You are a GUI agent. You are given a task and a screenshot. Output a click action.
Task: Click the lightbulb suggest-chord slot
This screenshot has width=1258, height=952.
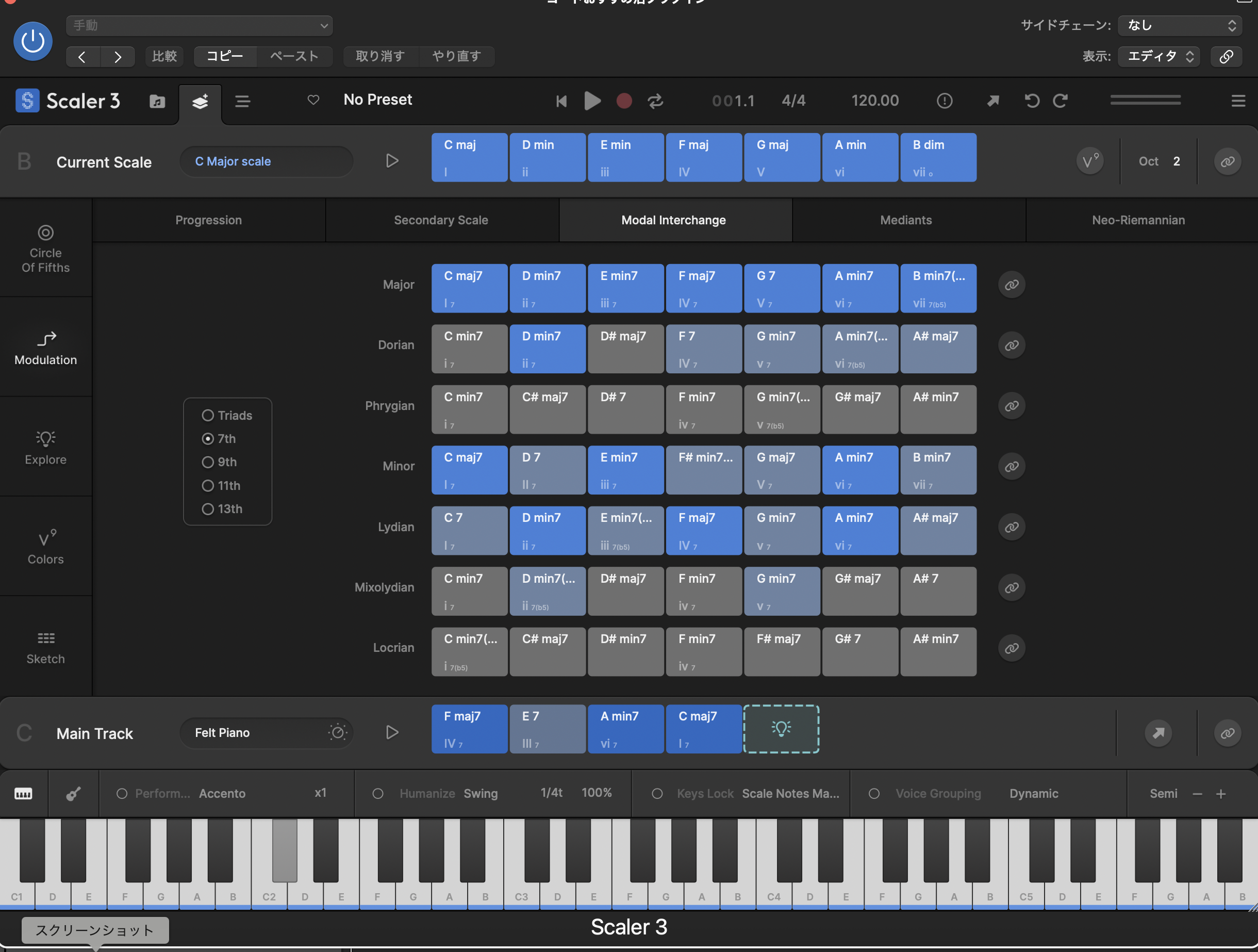pos(782,729)
